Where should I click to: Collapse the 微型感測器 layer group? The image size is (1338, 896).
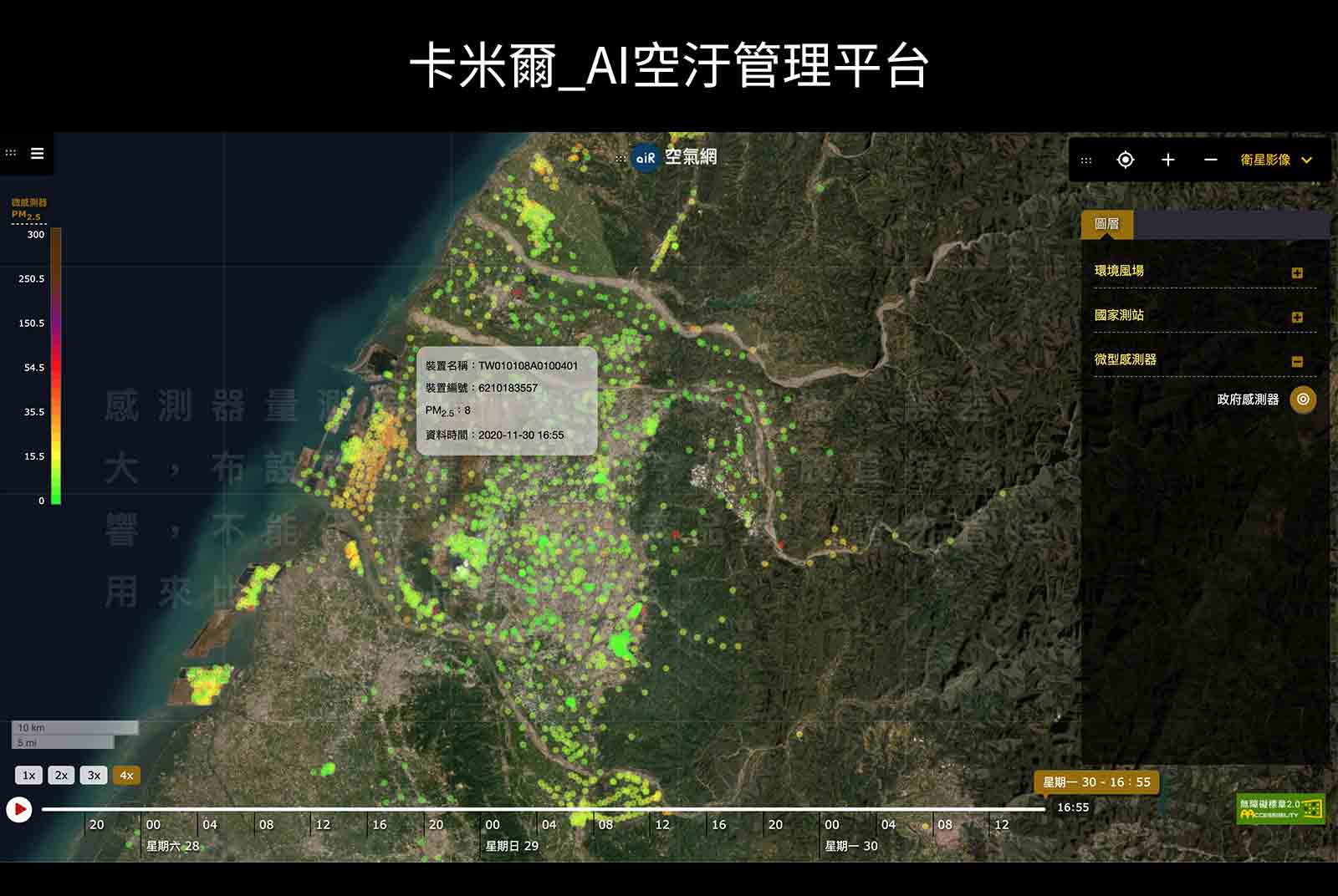coord(1297,361)
